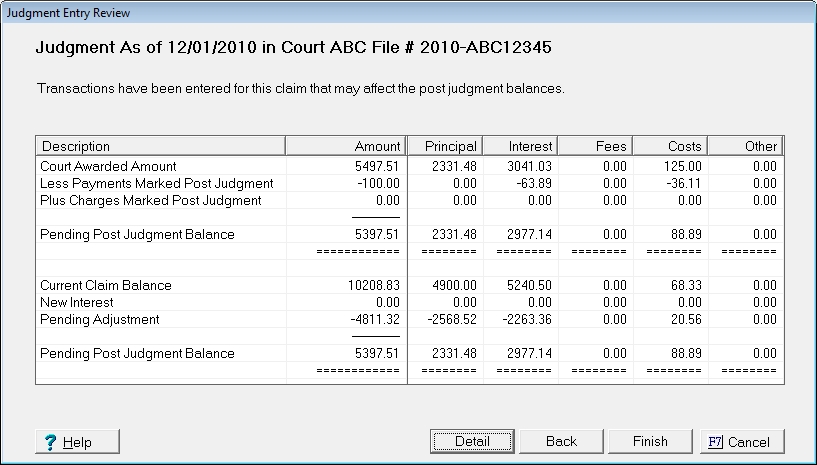The image size is (817, 465).
Task: Click Finish to complete judgment review
Action: (650, 441)
